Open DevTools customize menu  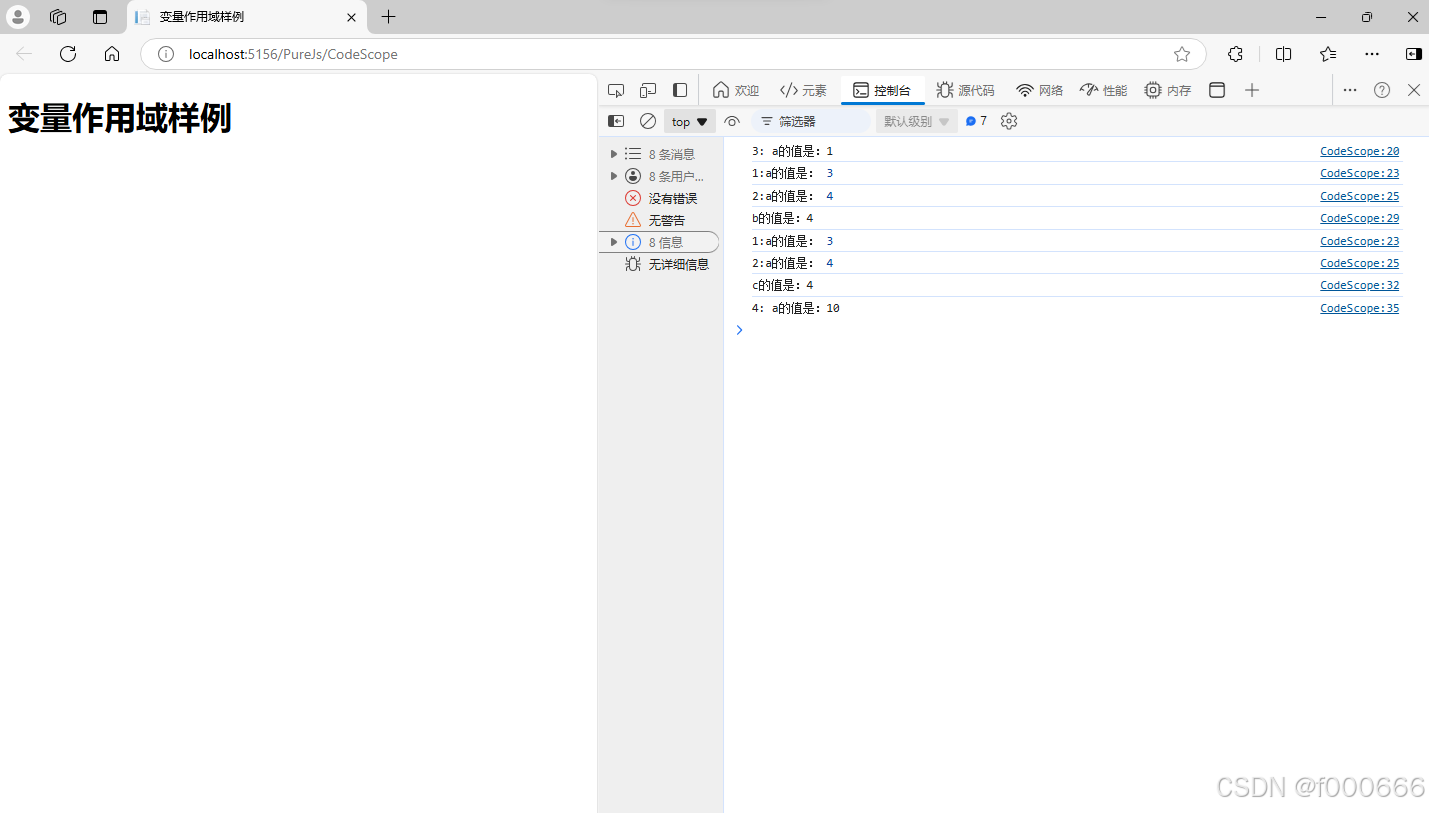click(1350, 90)
